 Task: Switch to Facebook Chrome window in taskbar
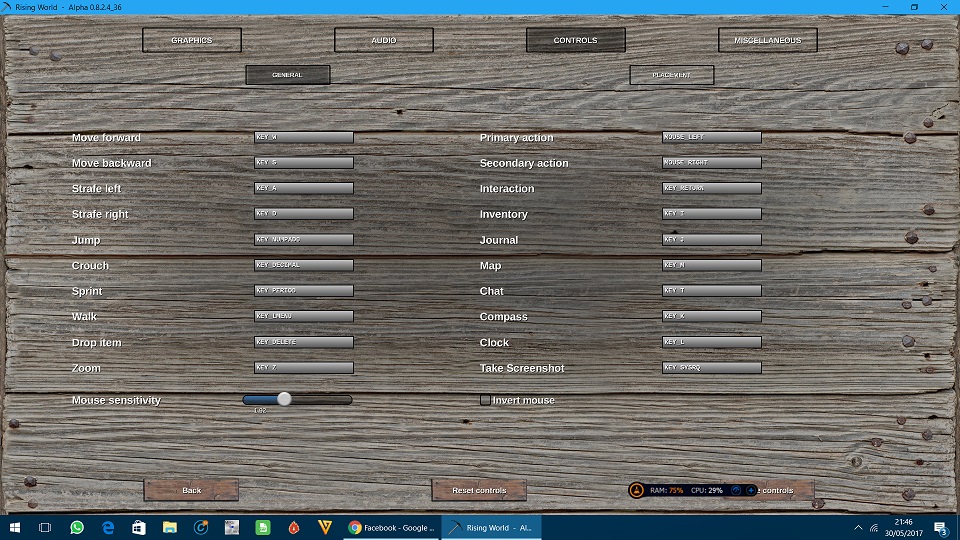391,527
